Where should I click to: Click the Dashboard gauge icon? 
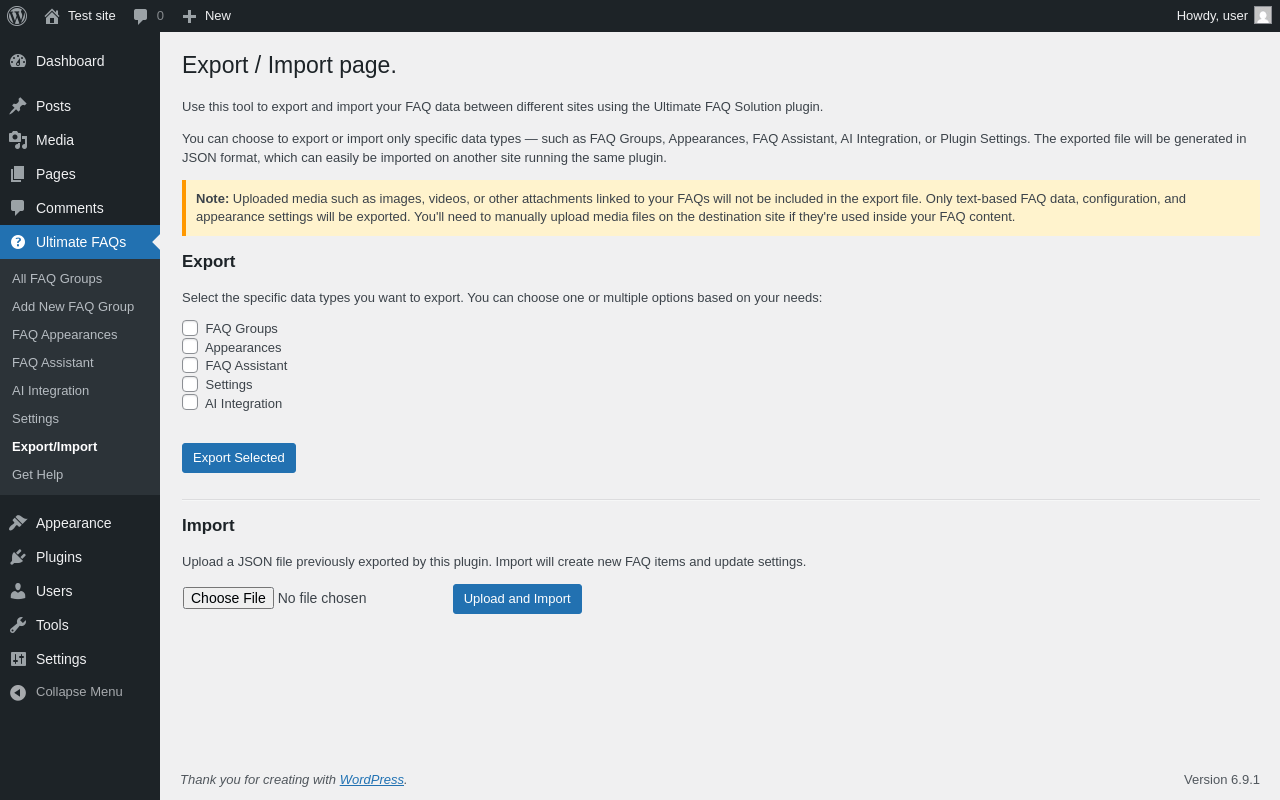(x=18, y=61)
